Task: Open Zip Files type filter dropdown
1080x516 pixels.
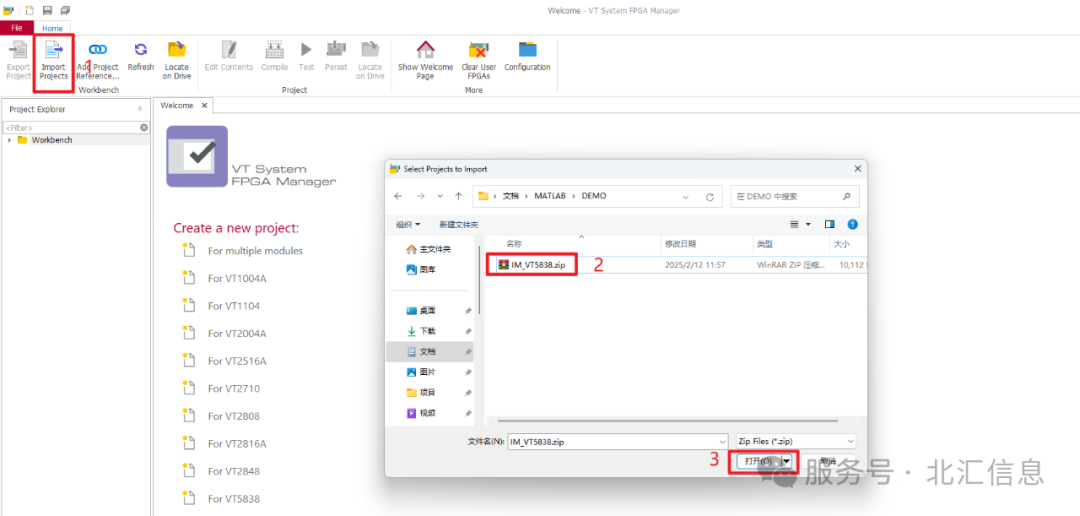Action: click(x=850, y=441)
